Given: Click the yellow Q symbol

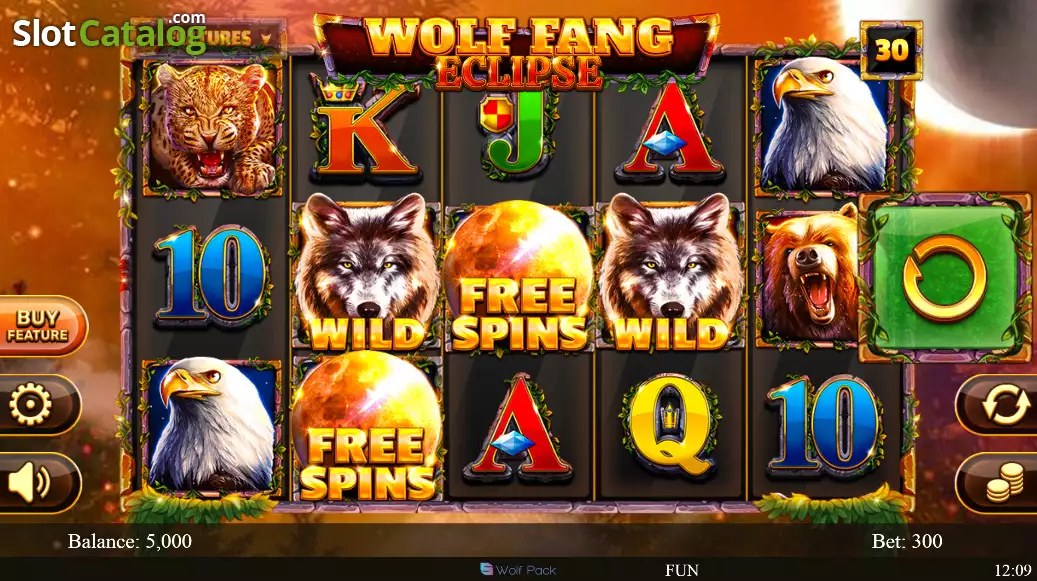Looking at the screenshot, I should pyautogui.click(x=671, y=428).
